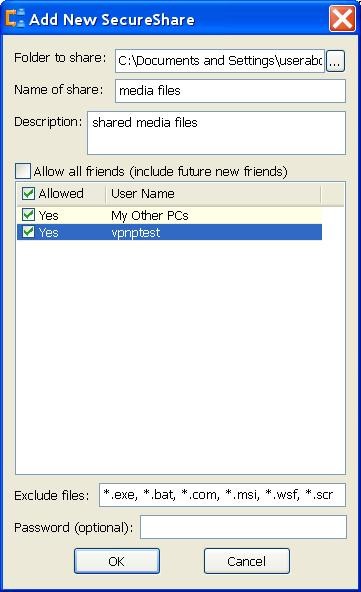
Task: Close the Add New SecureShare dialog
Action: tap(342, 18)
